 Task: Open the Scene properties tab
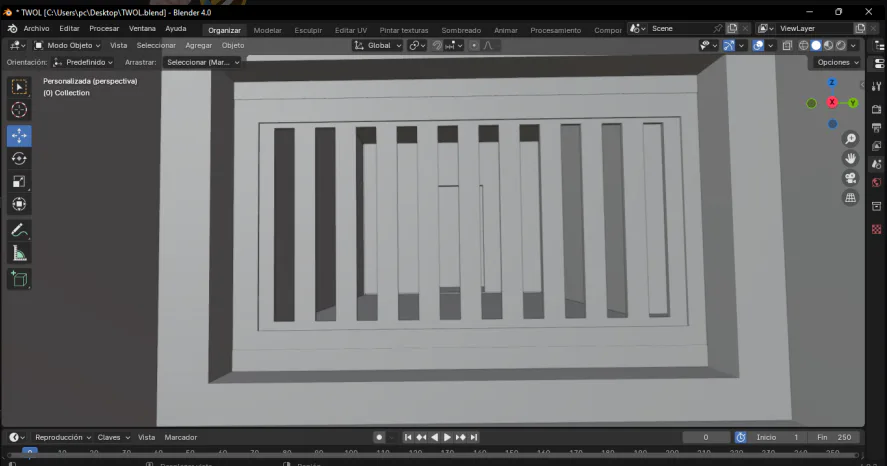(x=877, y=165)
